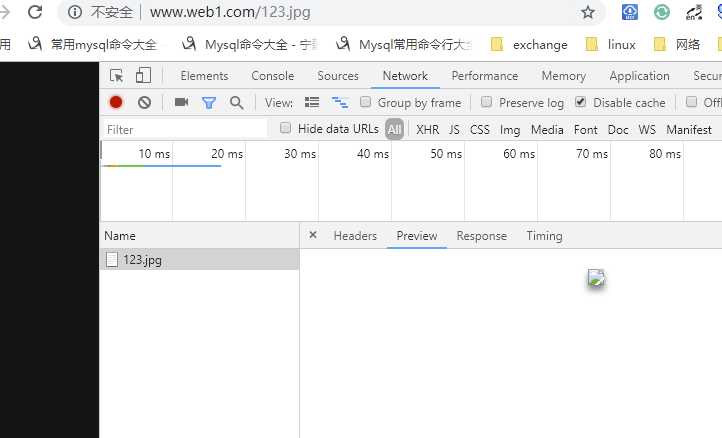Open the green circular extension icon

662,12
